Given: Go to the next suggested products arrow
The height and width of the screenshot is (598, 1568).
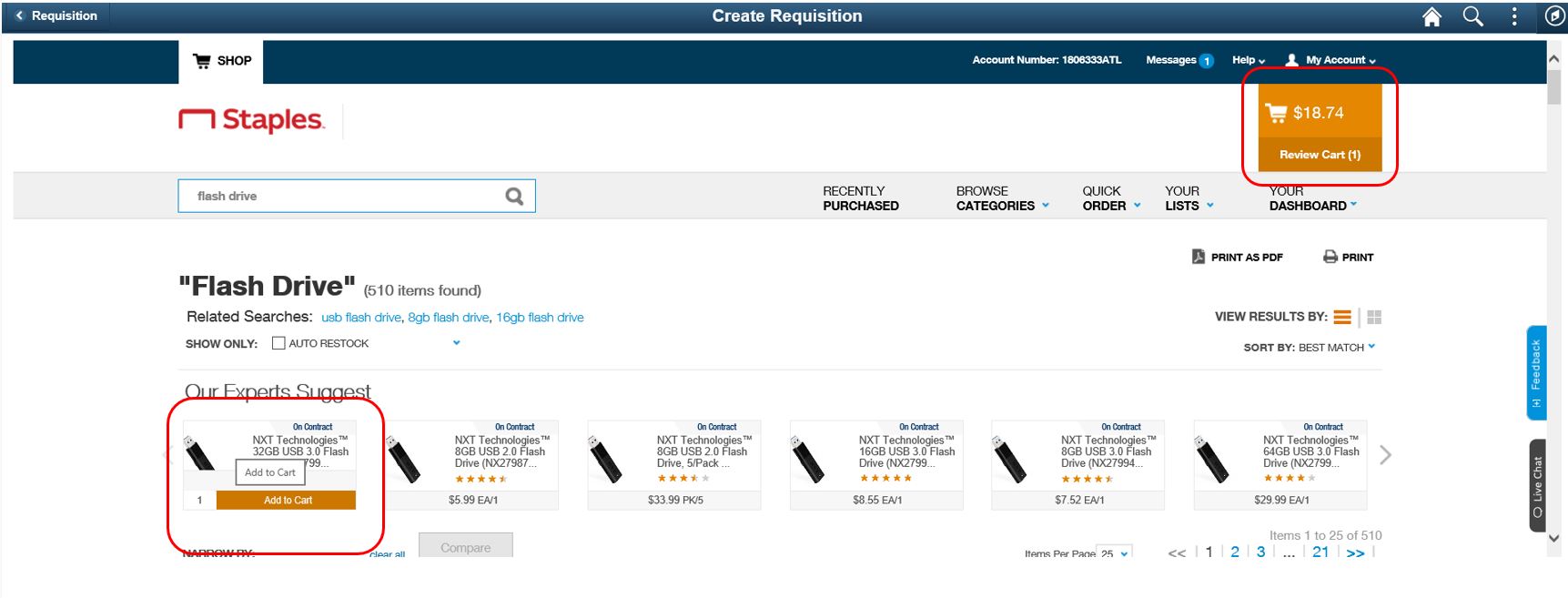Looking at the screenshot, I should [x=1385, y=455].
